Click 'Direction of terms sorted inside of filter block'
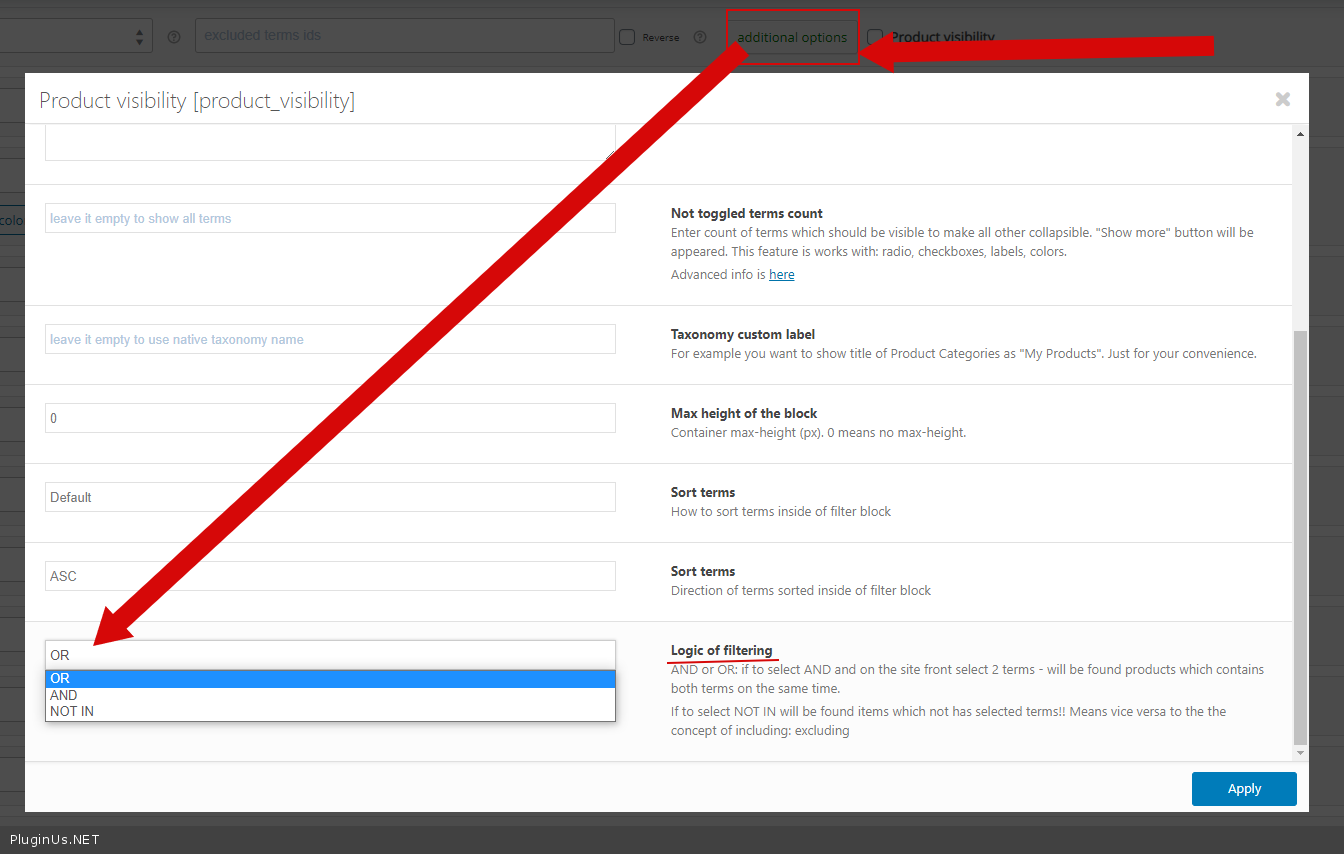 (801, 590)
